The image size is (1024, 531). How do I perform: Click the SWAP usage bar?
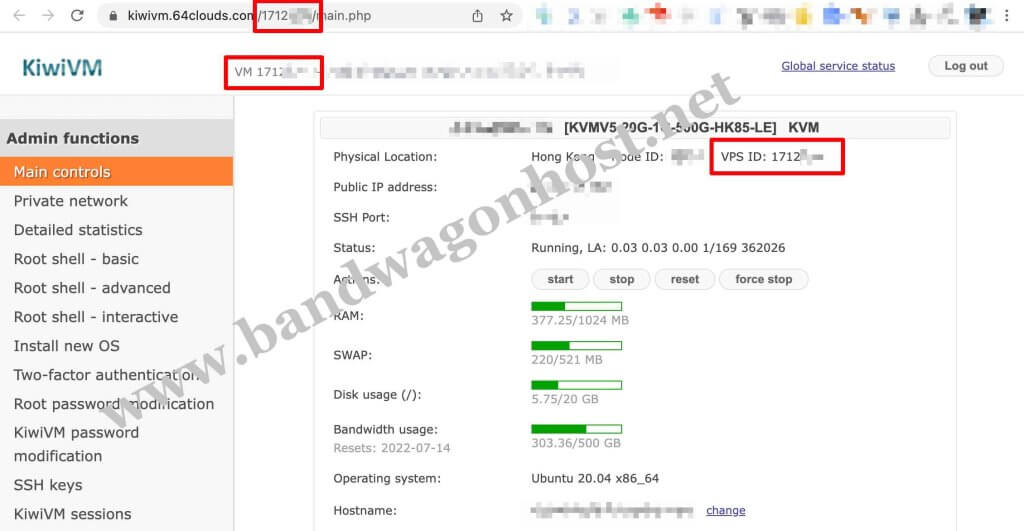point(577,346)
